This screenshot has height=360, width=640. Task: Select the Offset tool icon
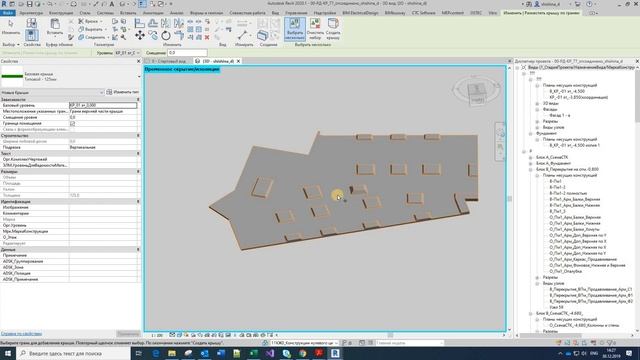coord(153,23)
